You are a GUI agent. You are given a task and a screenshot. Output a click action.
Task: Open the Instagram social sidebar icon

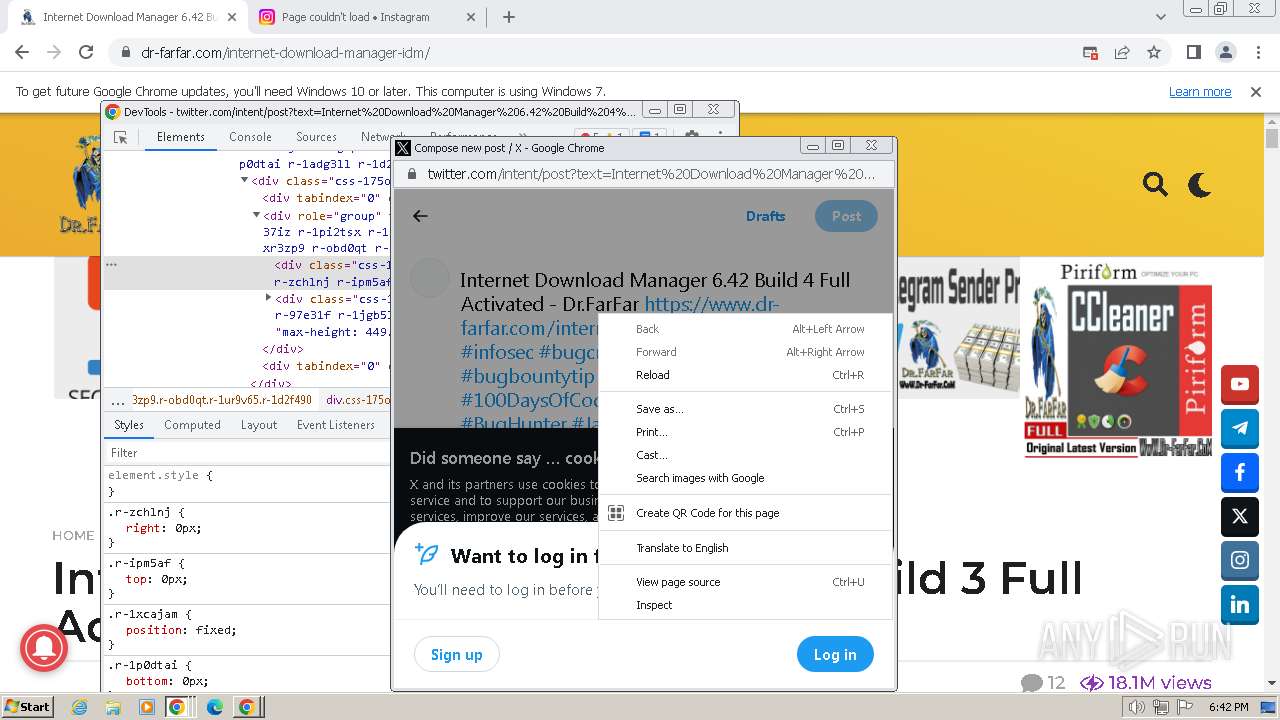coord(1240,561)
